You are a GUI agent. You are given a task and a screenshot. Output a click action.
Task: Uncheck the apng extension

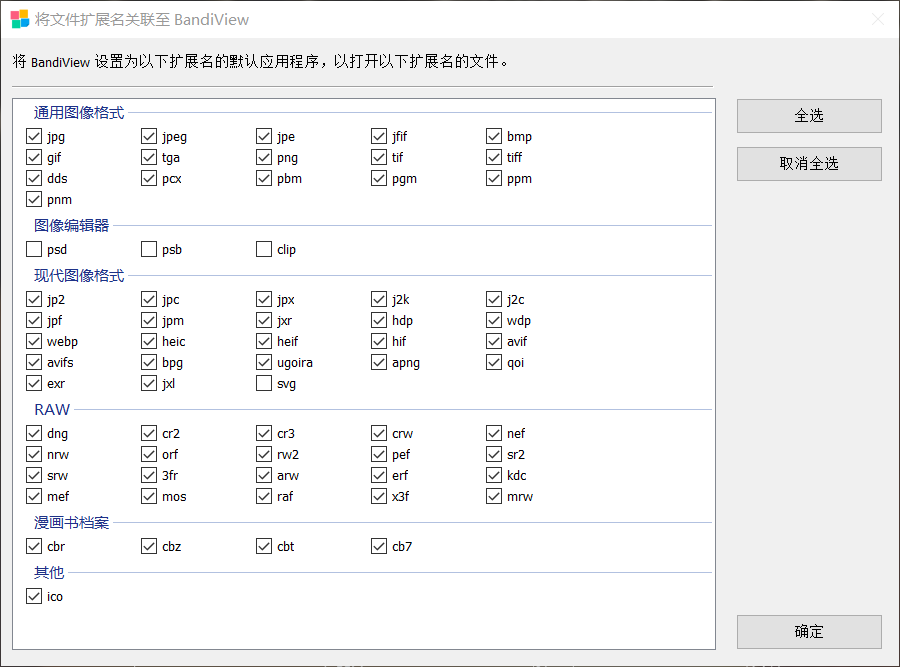click(379, 362)
